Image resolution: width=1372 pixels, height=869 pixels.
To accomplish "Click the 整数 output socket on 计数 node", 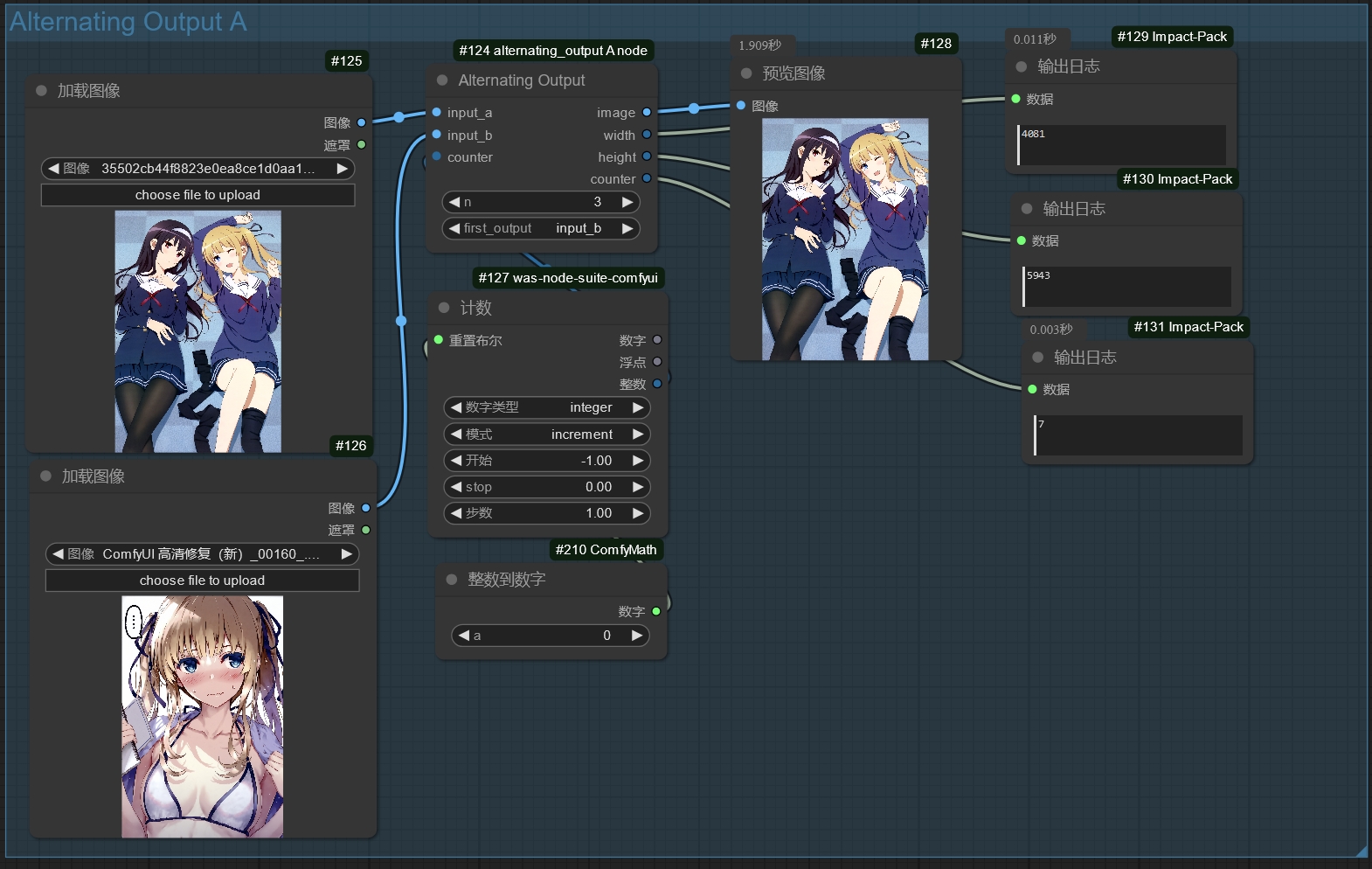I will pyautogui.click(x=657, y=384).
